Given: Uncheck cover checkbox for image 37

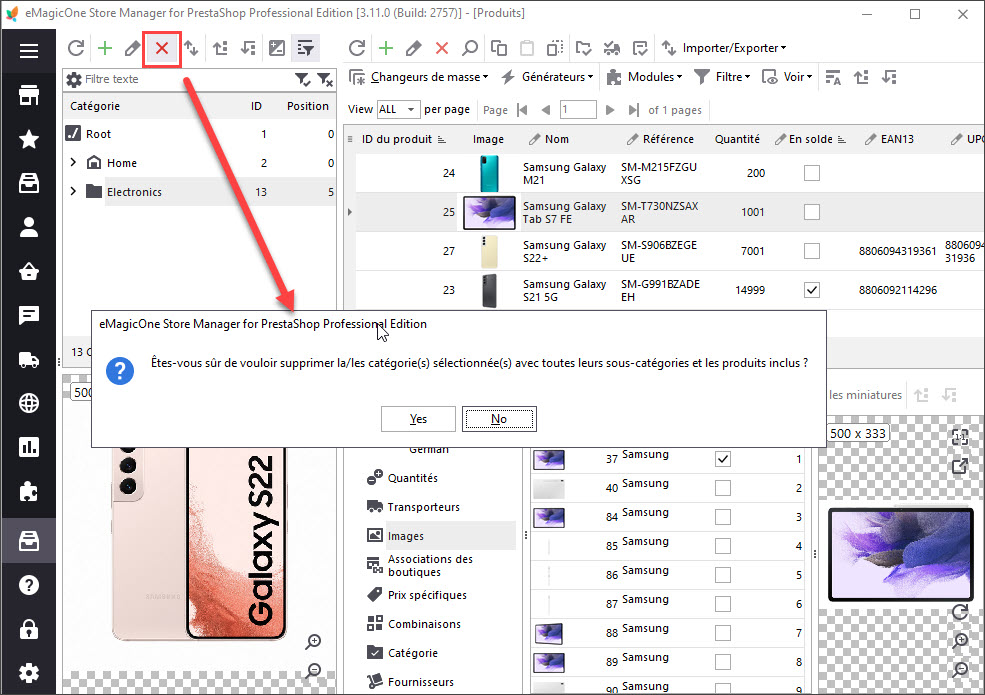Looking at the screenshot, I should click(x=723, y=459).
